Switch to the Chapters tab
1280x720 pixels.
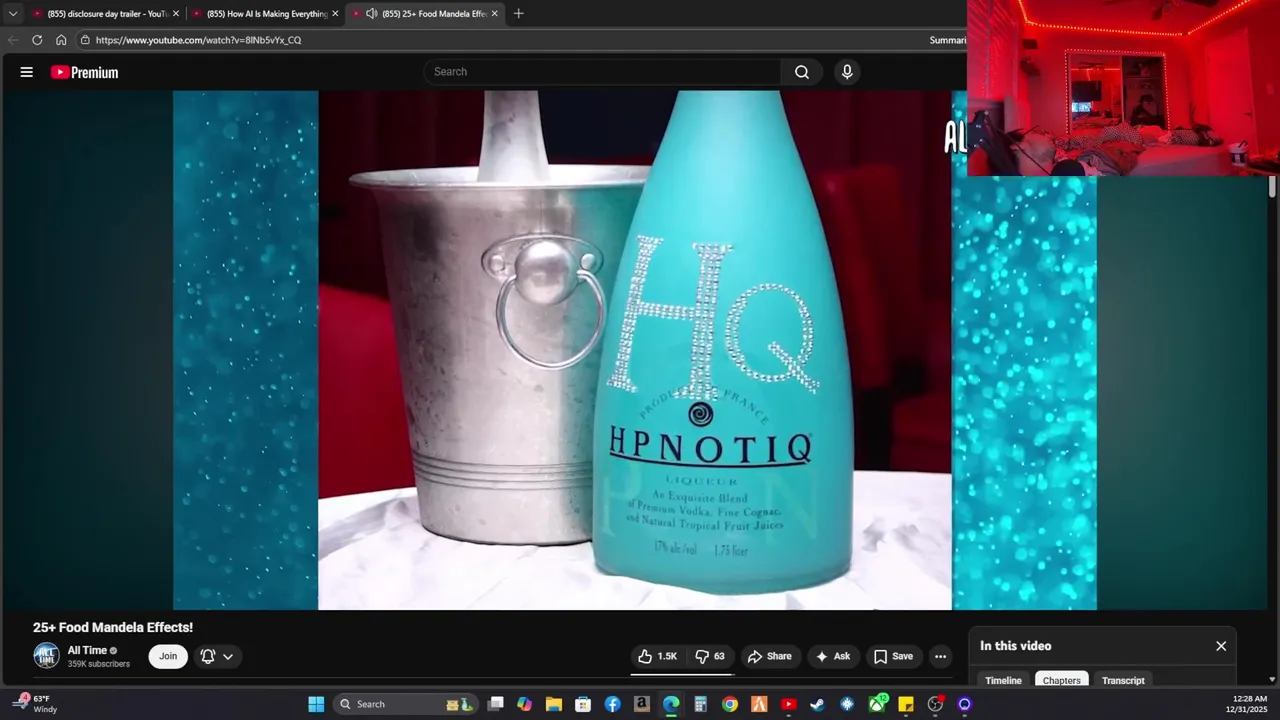click(1062, 680)
